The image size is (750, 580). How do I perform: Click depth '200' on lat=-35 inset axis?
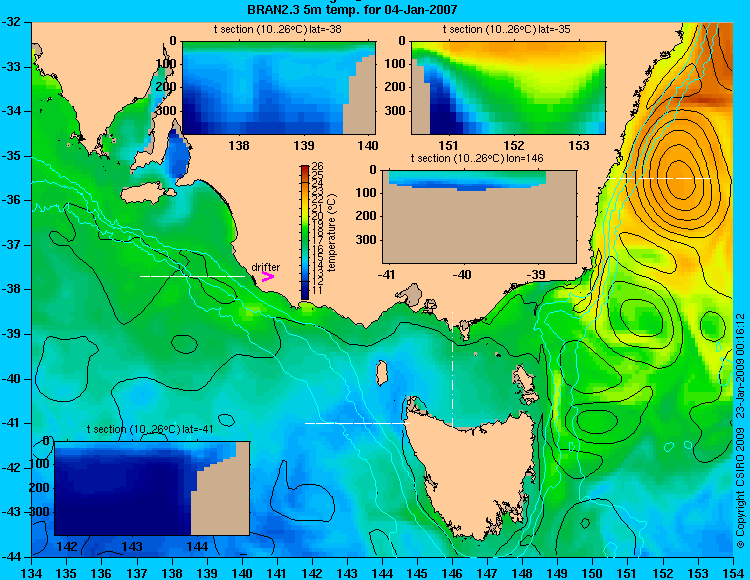[396, 87]
